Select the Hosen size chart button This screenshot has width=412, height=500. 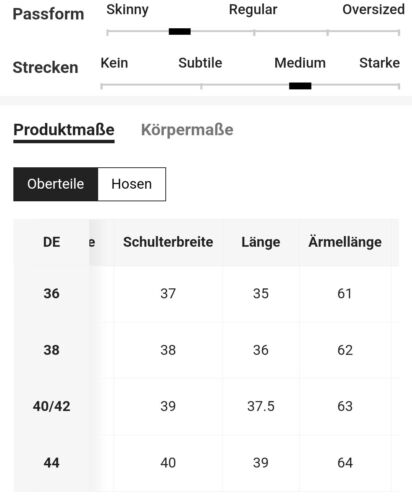pos(132,184)
